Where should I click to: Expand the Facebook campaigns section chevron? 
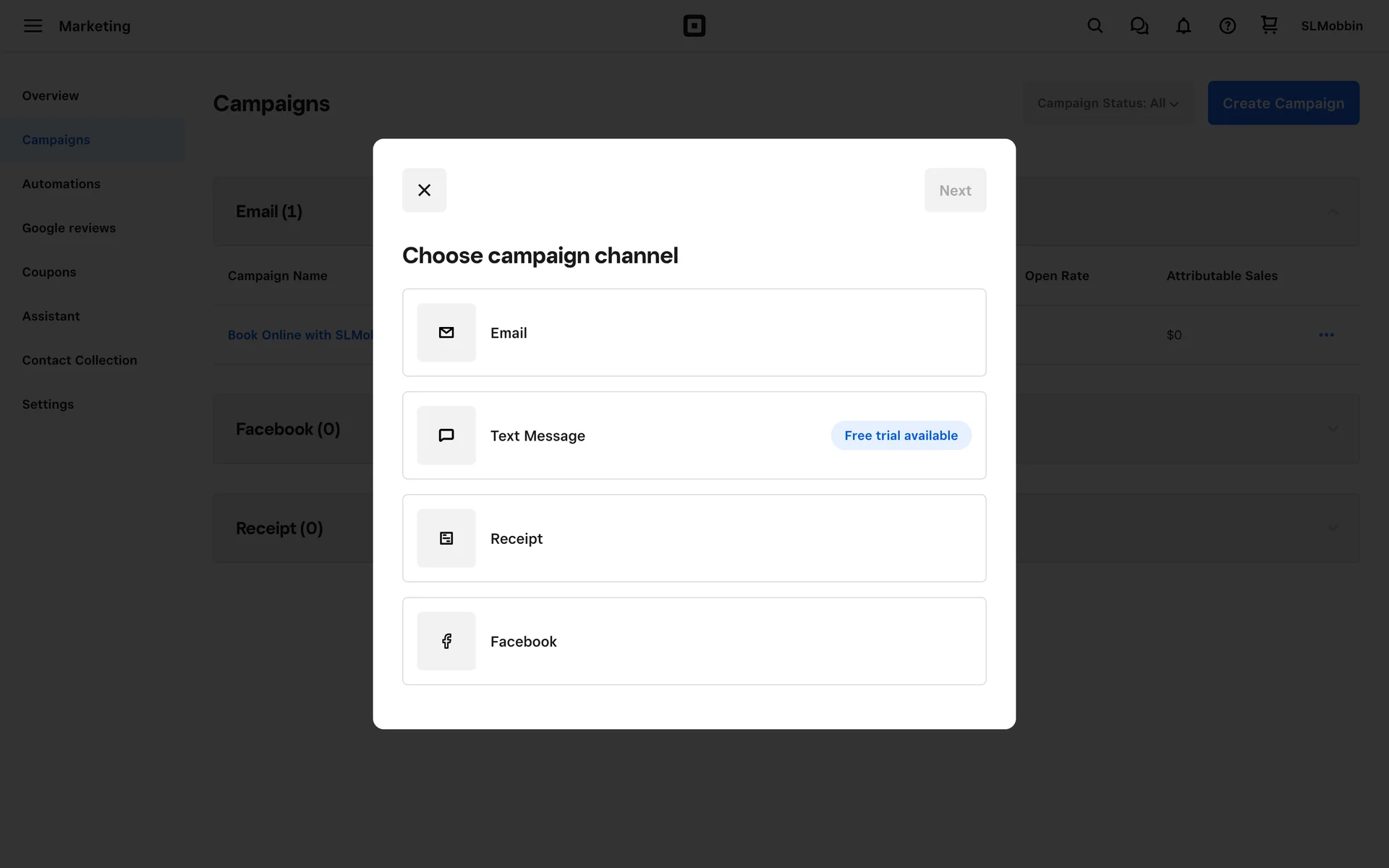1333,429
